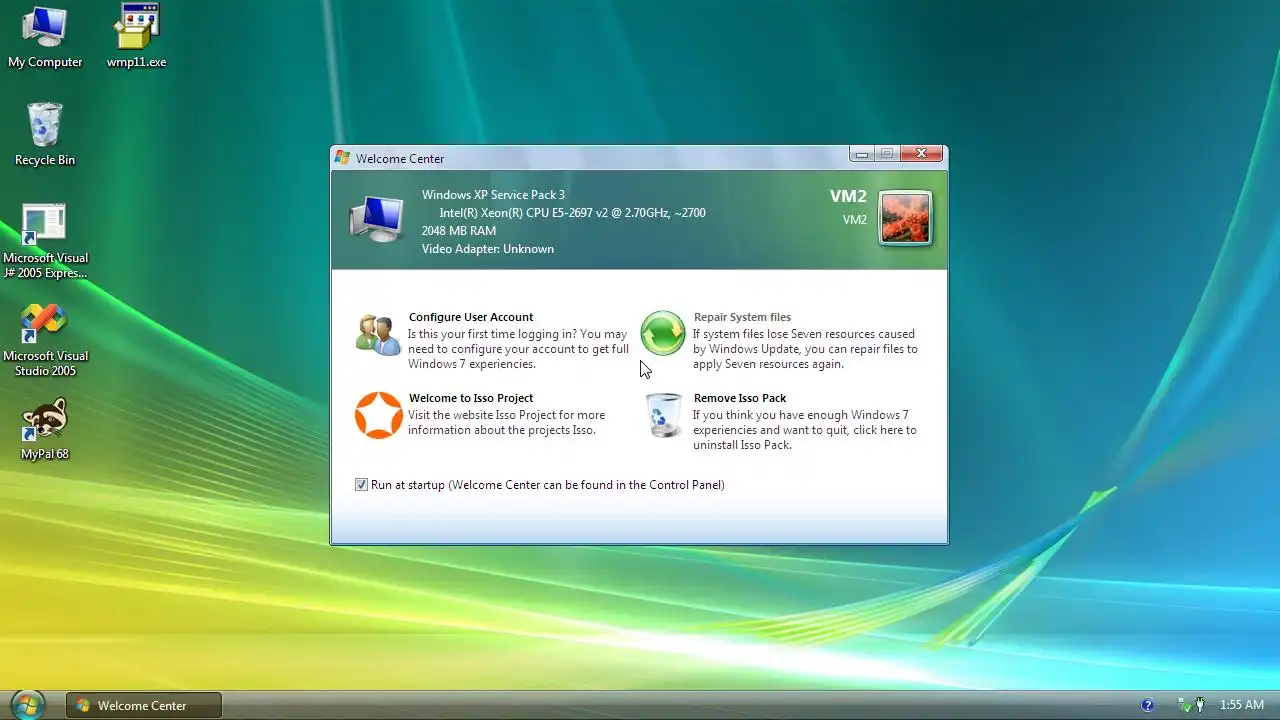Click the orange Isso Project star icon
The image size is (1280, 720).
[x=379, y=415]
